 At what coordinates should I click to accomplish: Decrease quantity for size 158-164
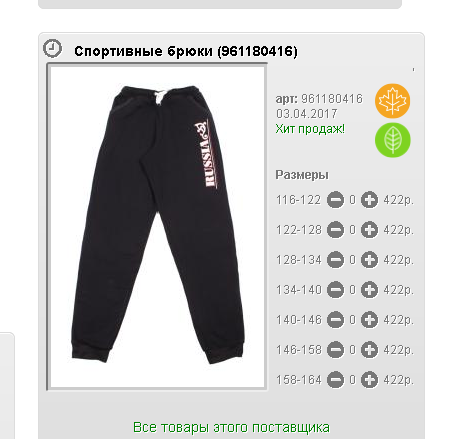pos(335,380)
